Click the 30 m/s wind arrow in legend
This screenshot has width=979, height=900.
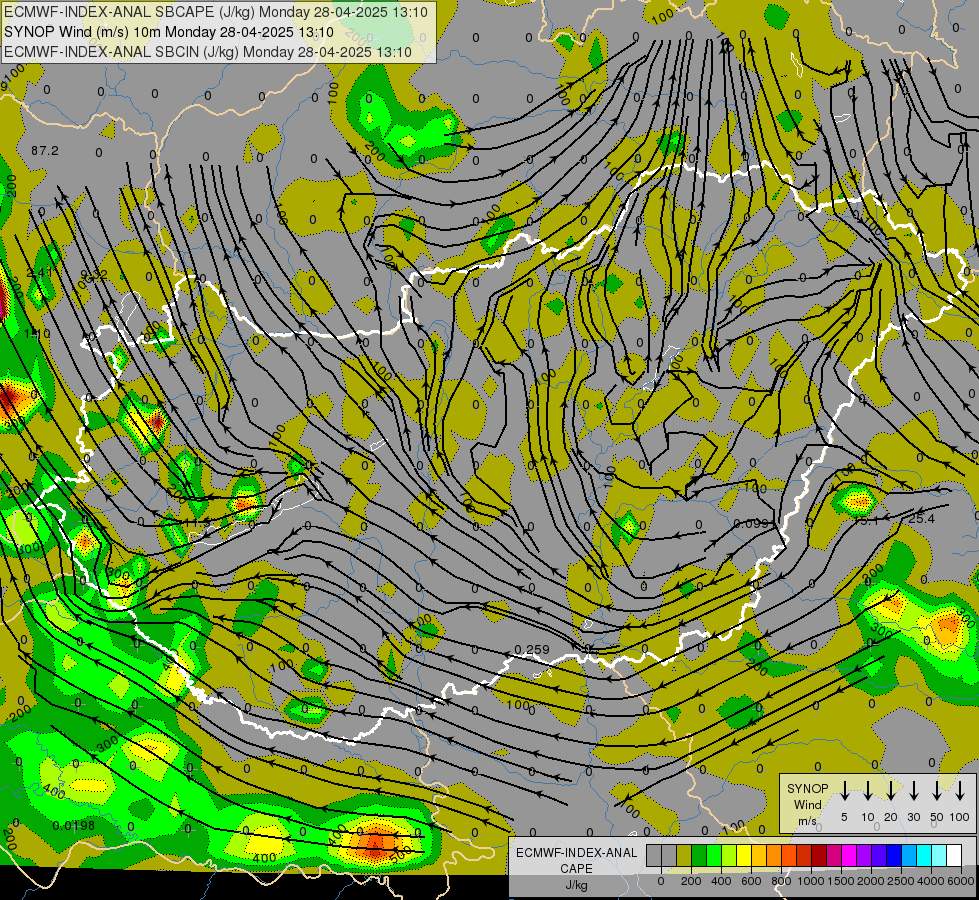pos(913,790)
